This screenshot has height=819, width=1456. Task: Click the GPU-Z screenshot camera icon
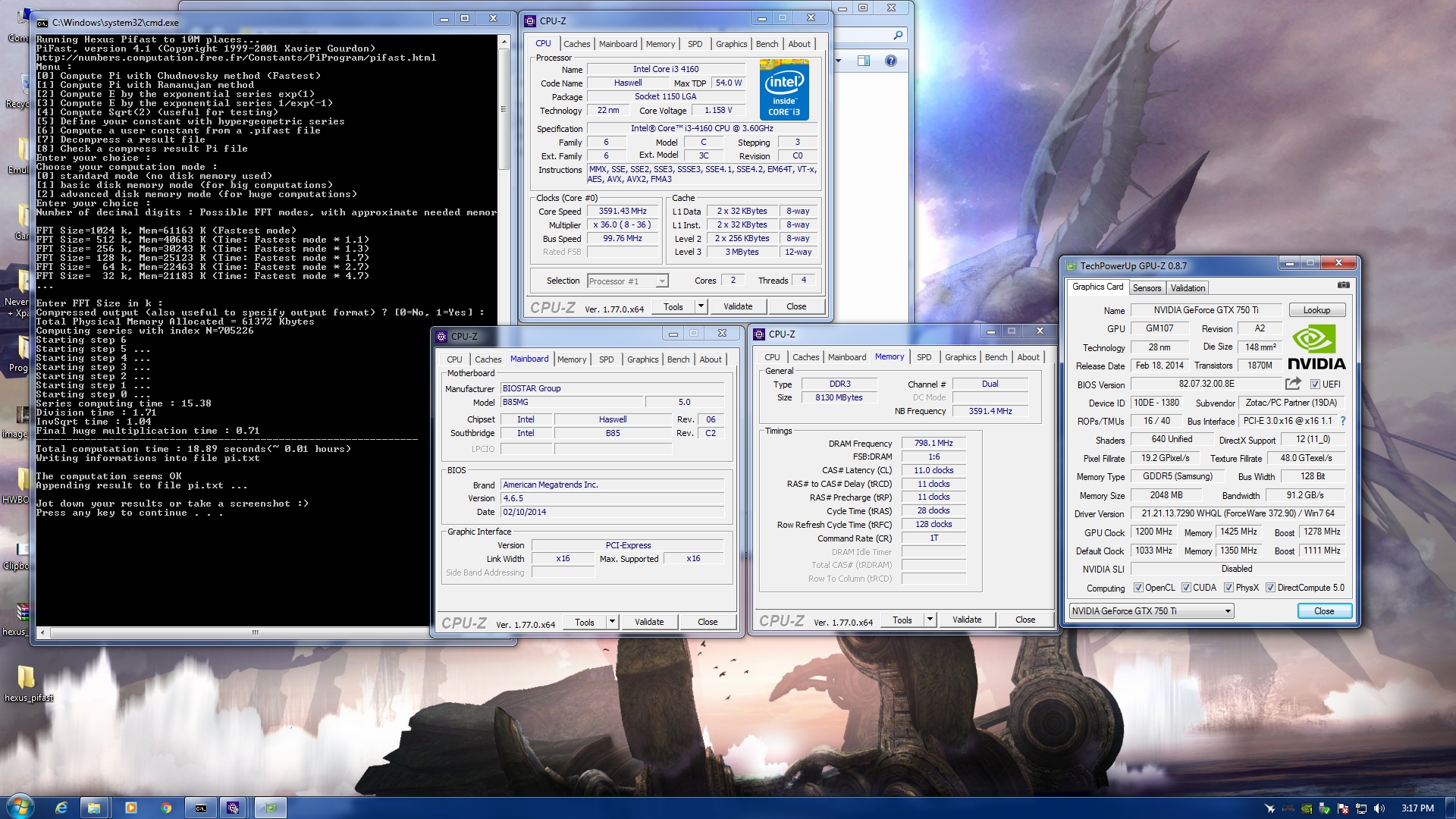click(x=1343, y=285)
